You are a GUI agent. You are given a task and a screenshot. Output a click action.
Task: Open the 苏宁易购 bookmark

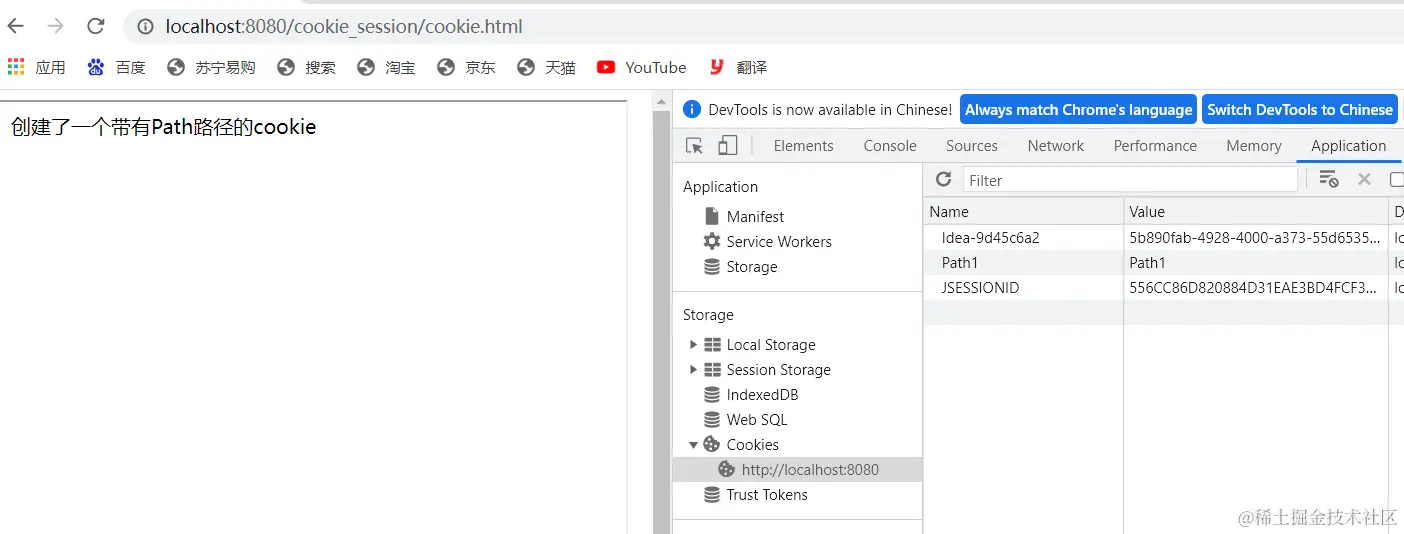[211, 67]
